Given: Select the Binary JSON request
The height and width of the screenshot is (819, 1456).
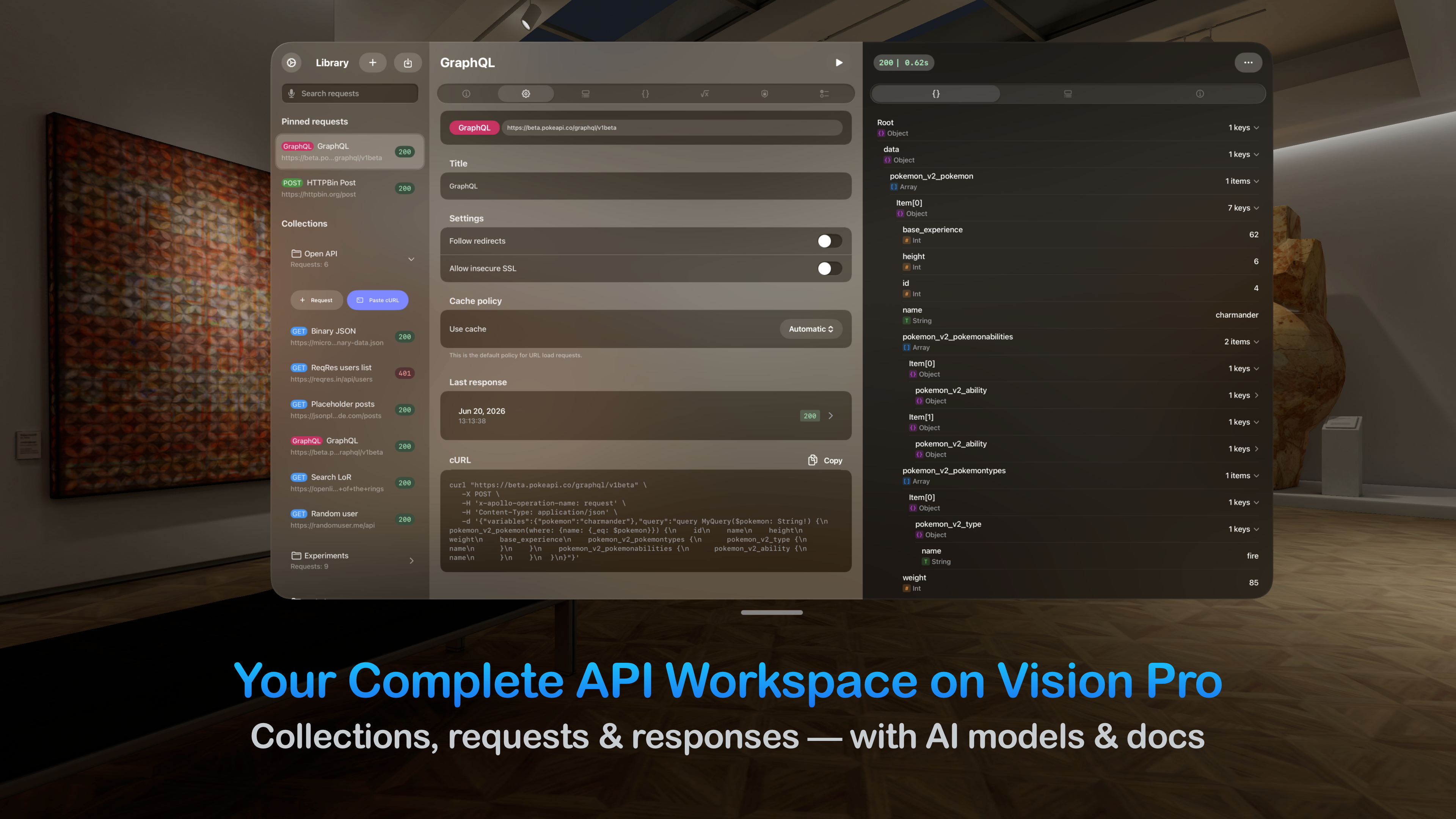Looking at the screenshot, I should pyautogui.click(x=352, y=337).
